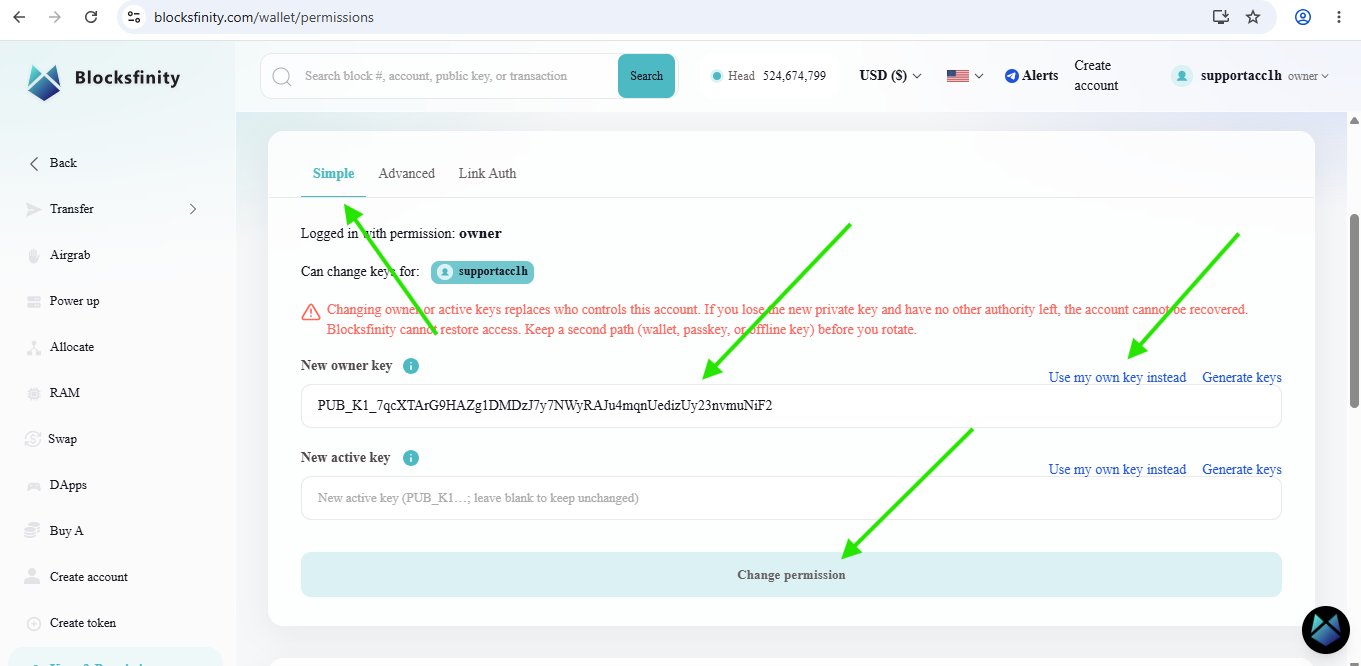Open the browser profile icon
Screen dimensions: 1361x666
[1303, 17]
